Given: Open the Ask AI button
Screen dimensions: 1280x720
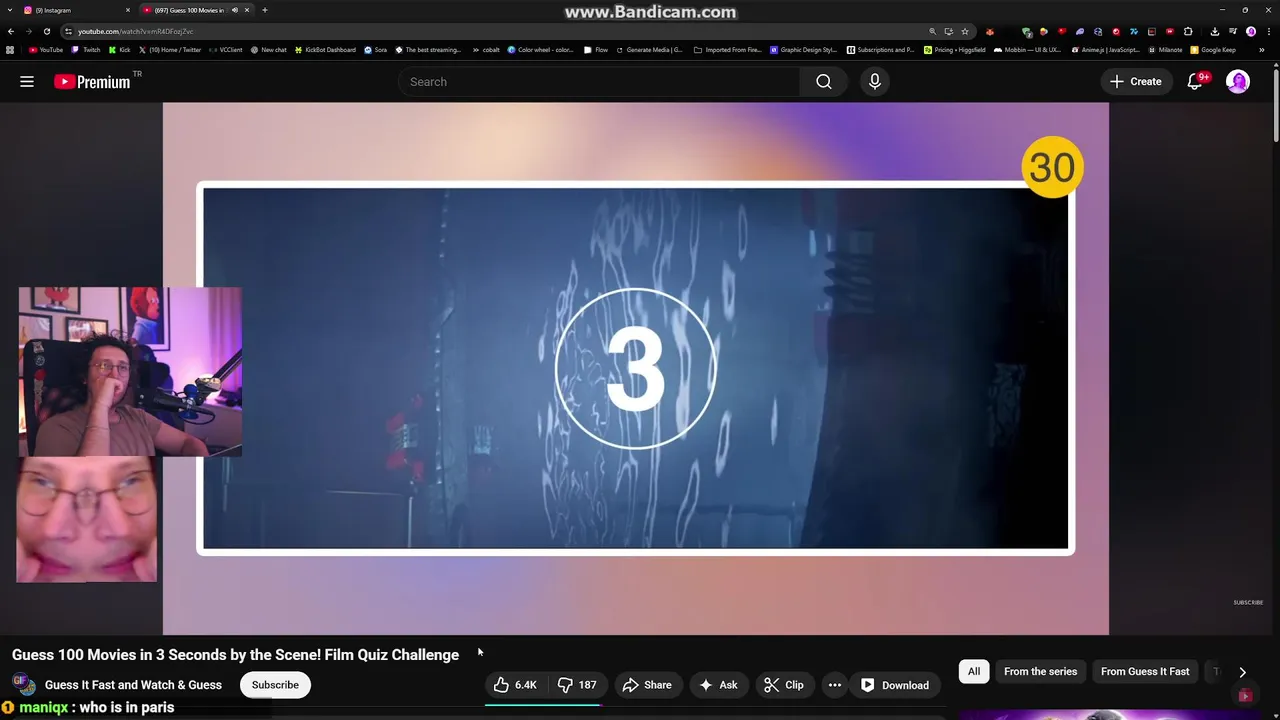Looking at the screenshot, I should tap(718, 685).
